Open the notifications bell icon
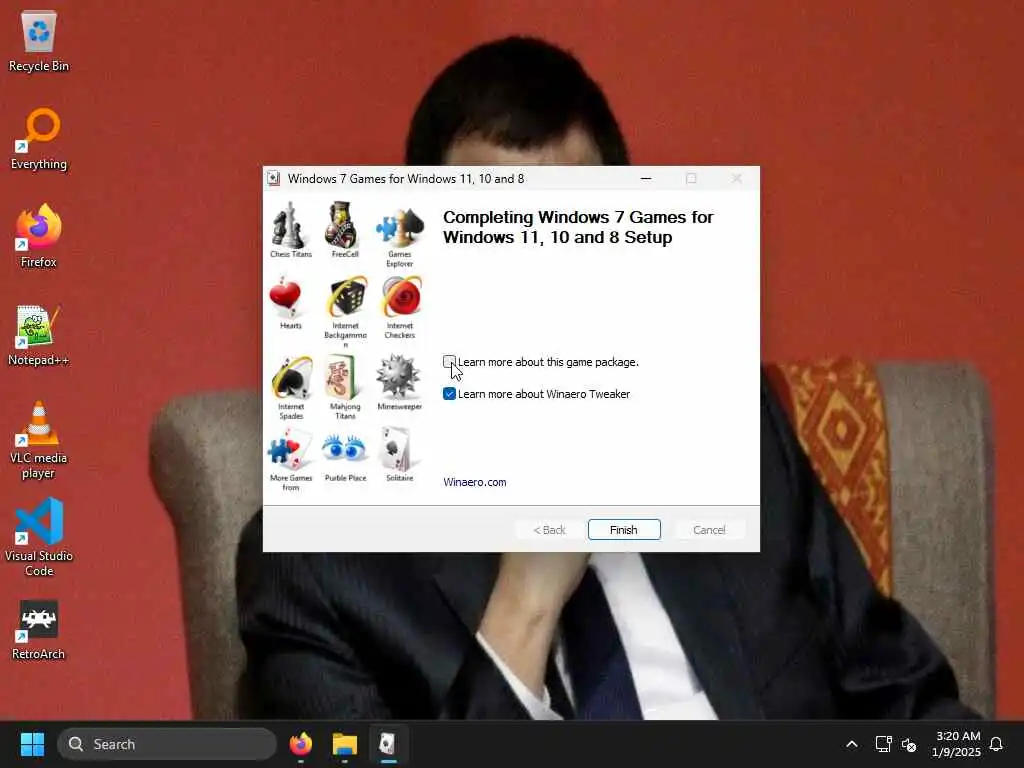 996,744
